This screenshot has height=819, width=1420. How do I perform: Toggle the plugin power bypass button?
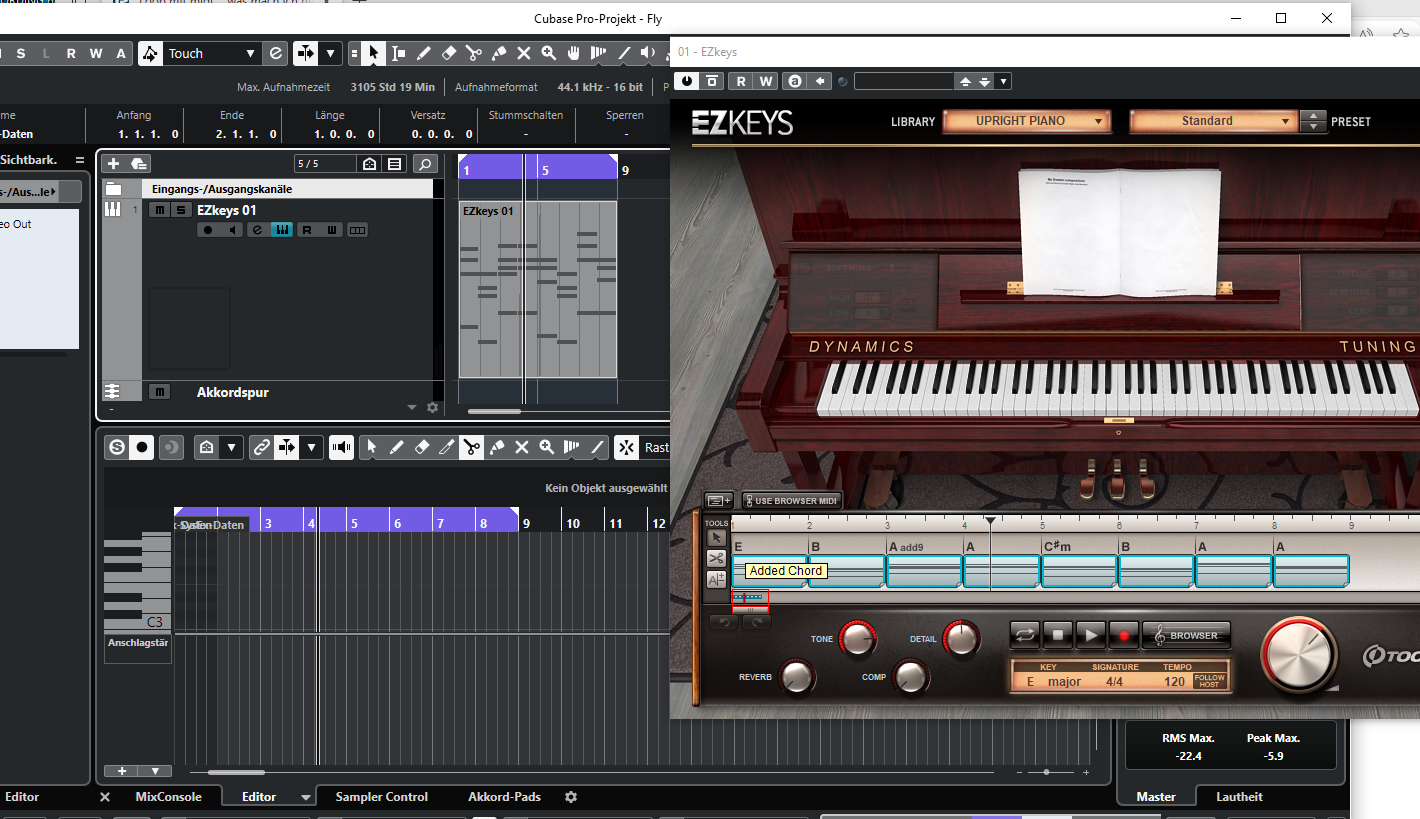coord(686,81)
